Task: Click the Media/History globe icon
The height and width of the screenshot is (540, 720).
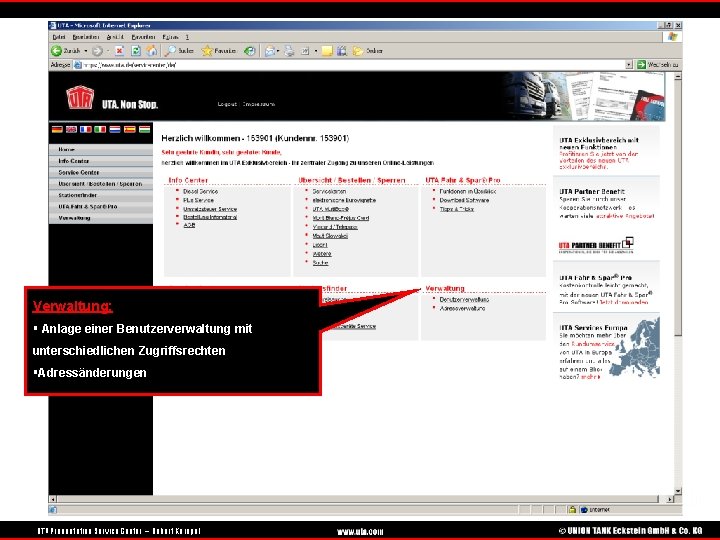Action: (x=249, y=51)
